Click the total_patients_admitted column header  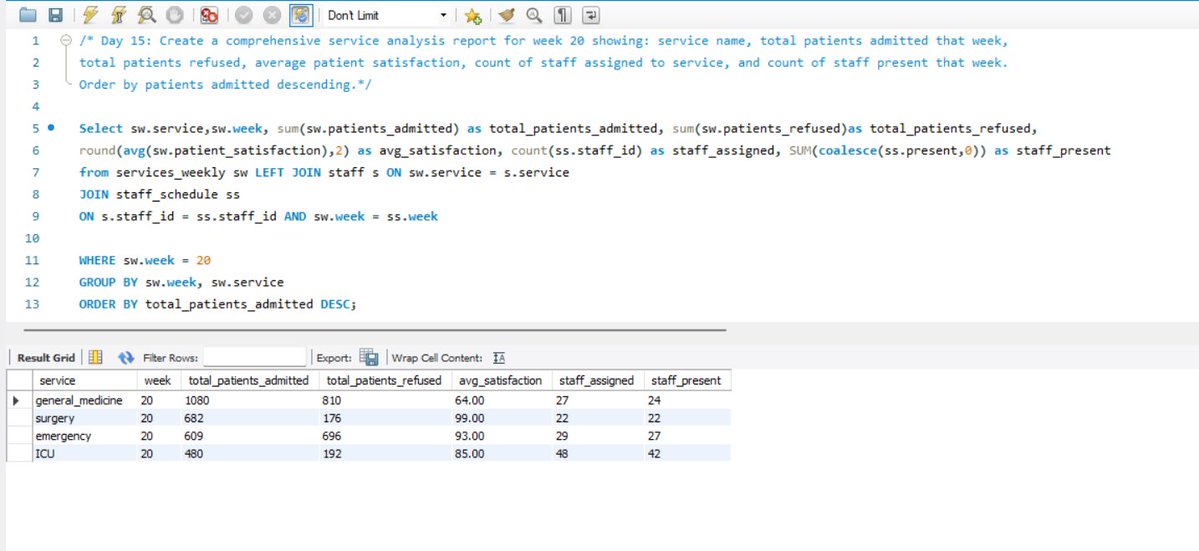click(249, 381)
